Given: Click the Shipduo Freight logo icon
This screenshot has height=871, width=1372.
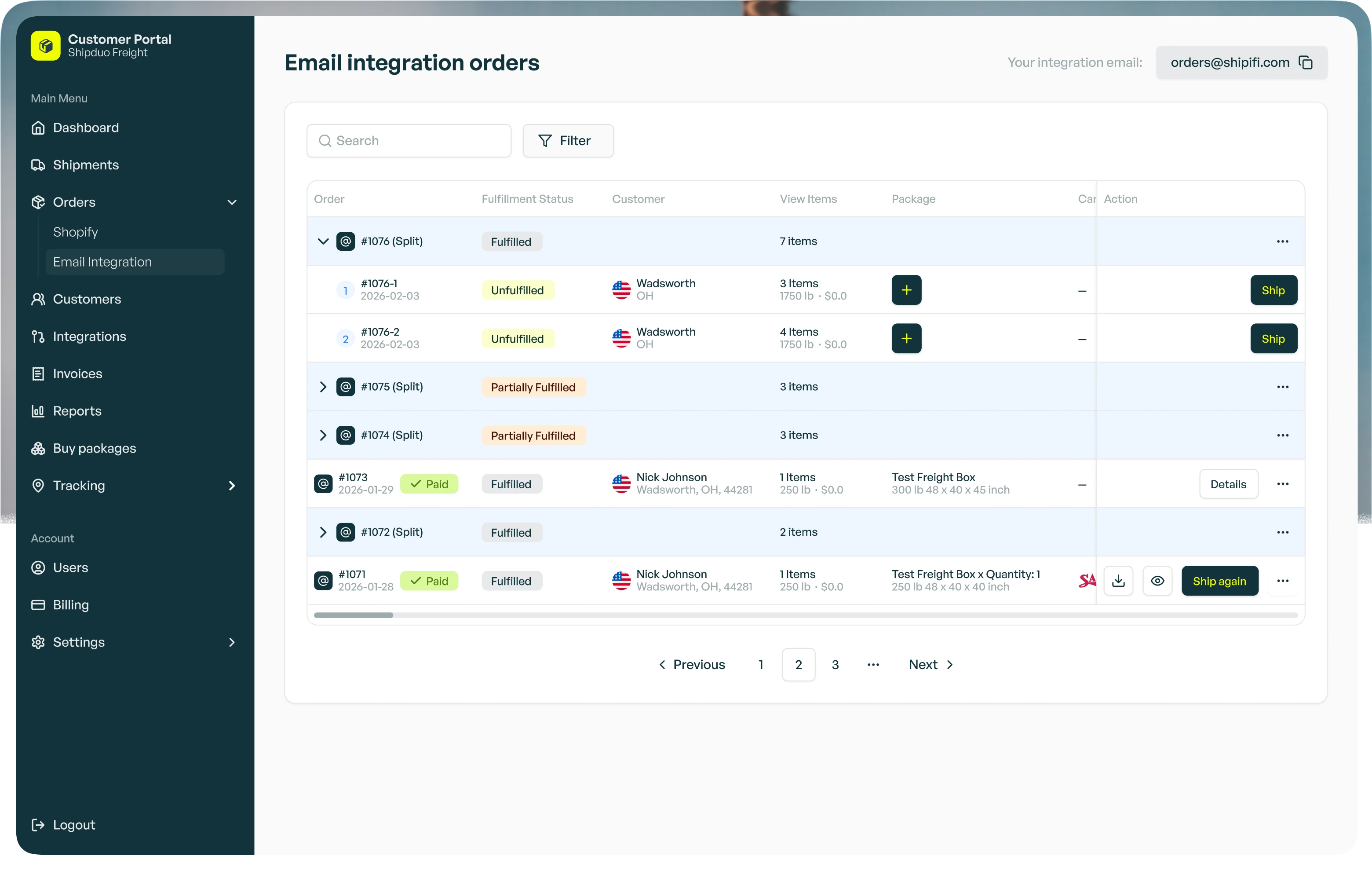Looking at the screenshot, I should point(46,46).
